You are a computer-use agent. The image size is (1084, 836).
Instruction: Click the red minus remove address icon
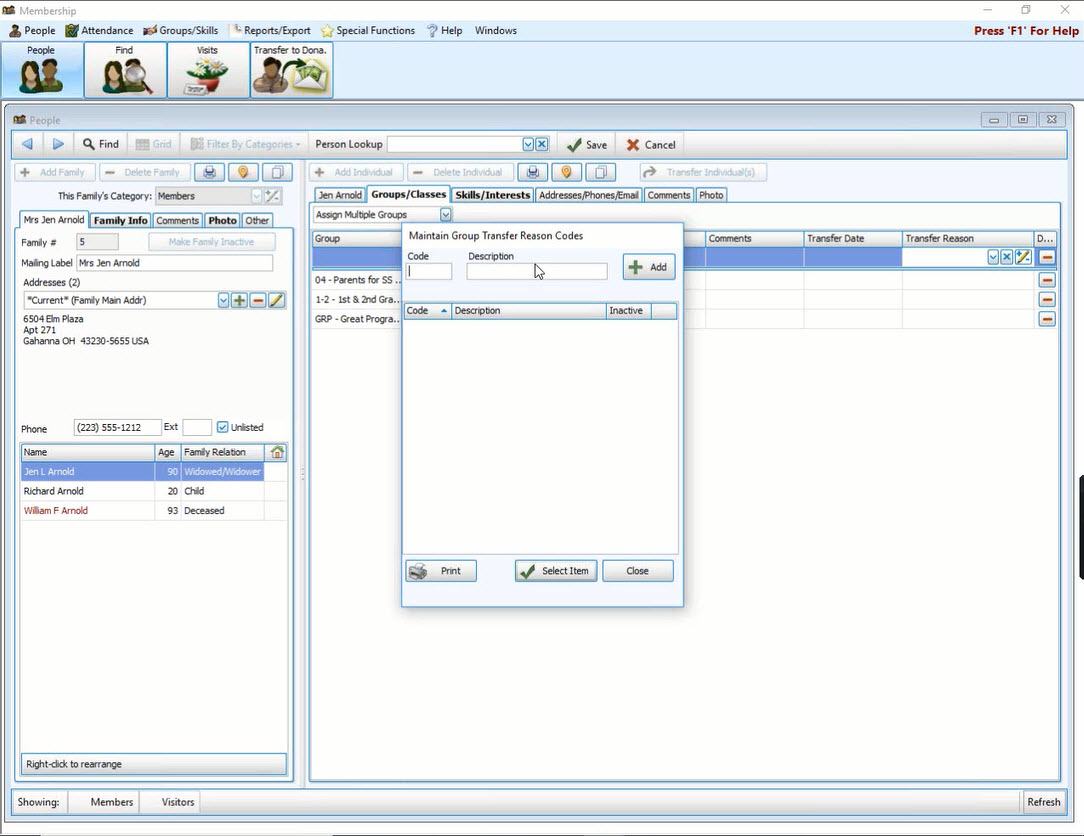(x=258, y=300)
